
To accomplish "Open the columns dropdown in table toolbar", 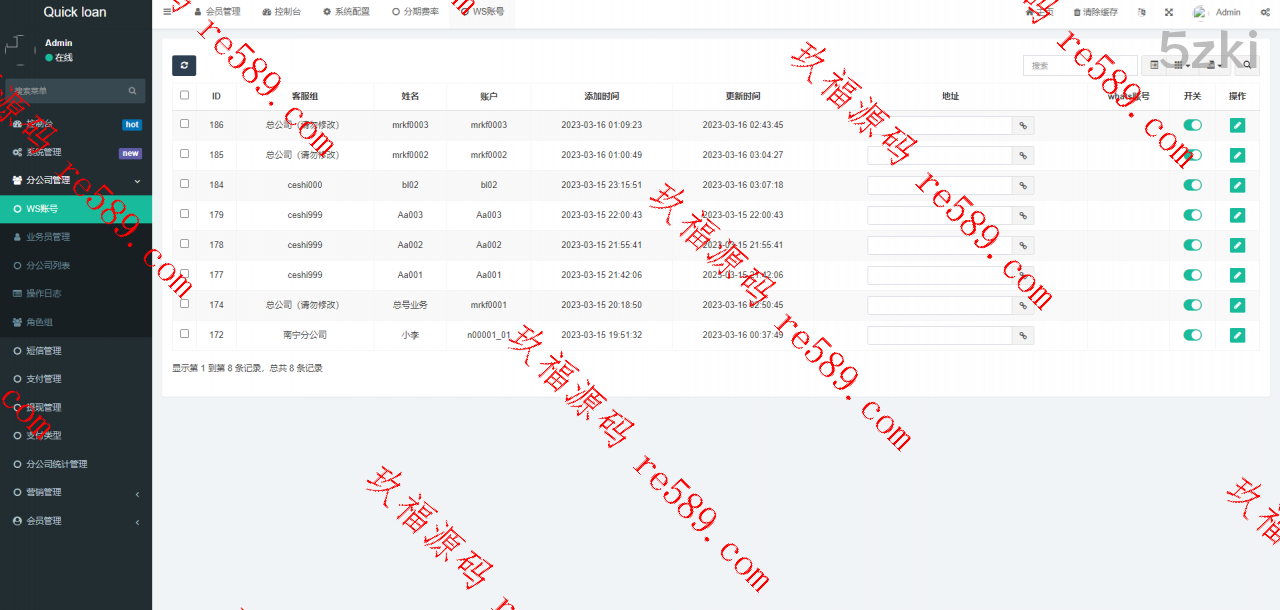I will [x=1182, y=66].
